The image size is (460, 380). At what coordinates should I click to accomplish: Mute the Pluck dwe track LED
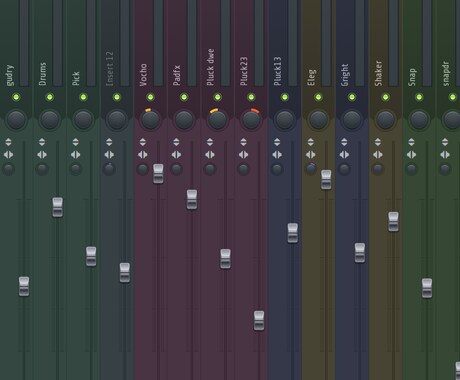tap(218, 97)
